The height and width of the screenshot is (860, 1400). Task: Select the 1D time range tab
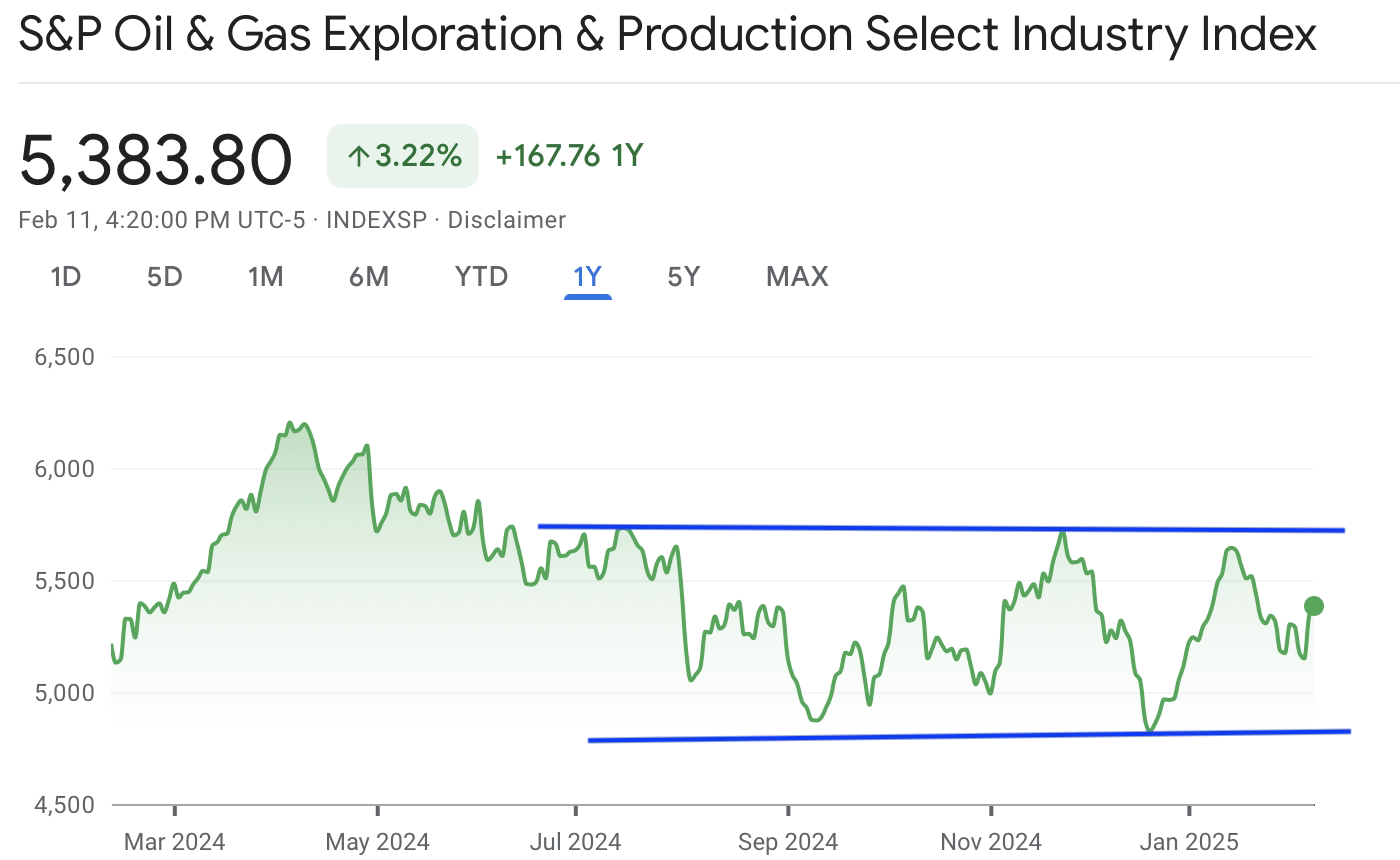coord(65,276)
